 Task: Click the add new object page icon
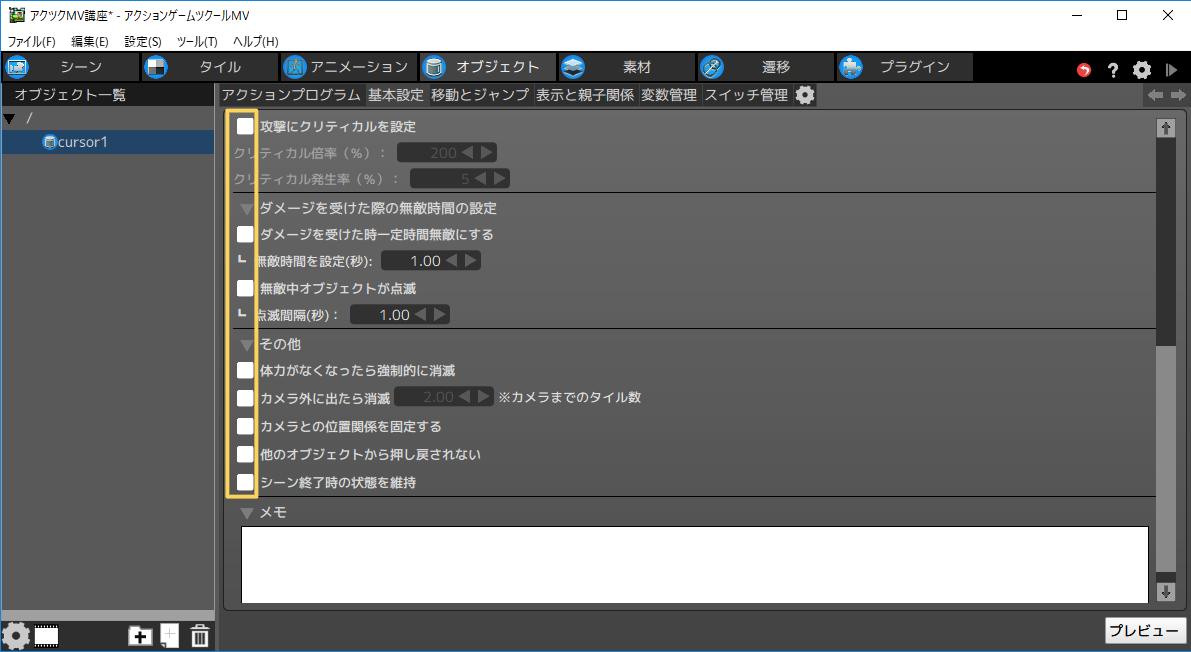(x=170, y=635)
